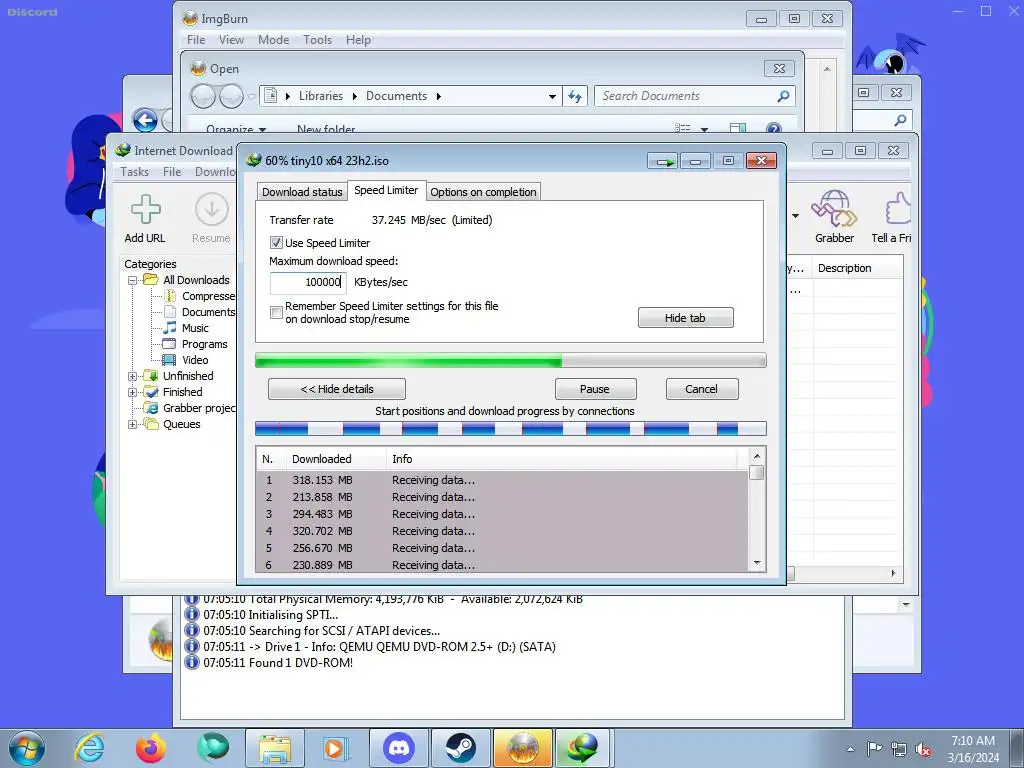This screenshot has width=1024, height=768.
Task: Uncheck the Use Speed Limiter checkbox
Action: pos(276,243)
